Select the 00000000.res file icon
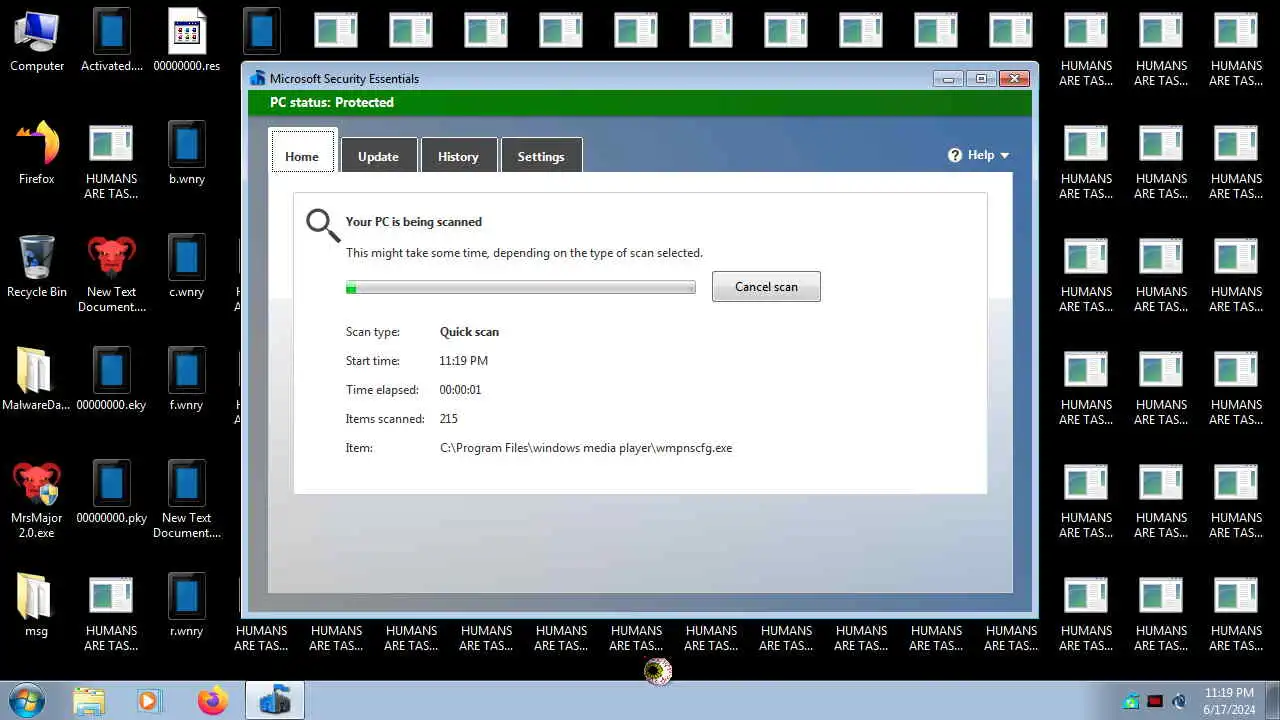1280x720 pixels. pyautogui.click(x=187, y=41)
